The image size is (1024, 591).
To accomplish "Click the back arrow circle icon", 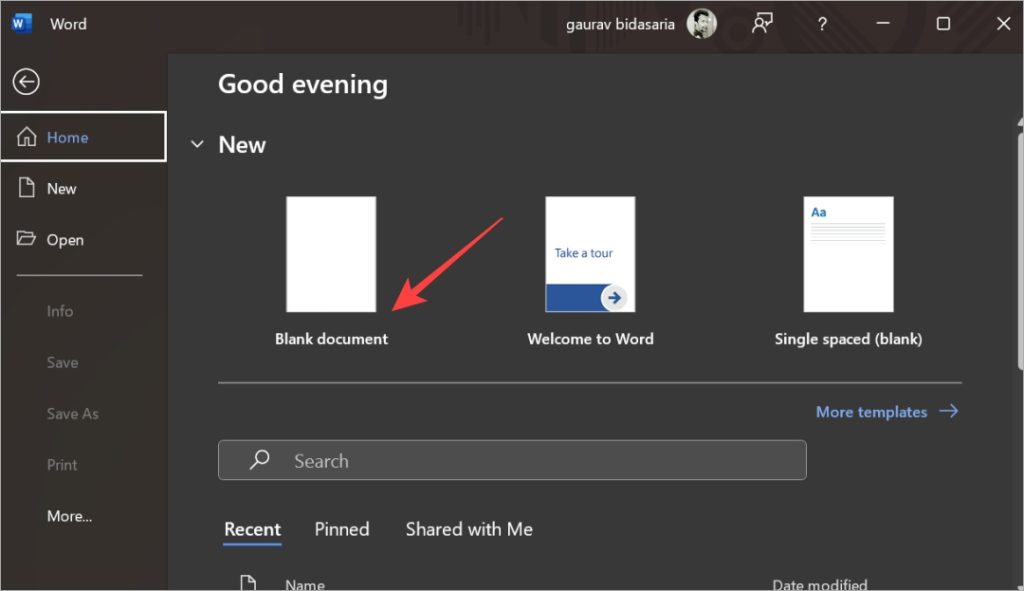I will pos(26,82).
